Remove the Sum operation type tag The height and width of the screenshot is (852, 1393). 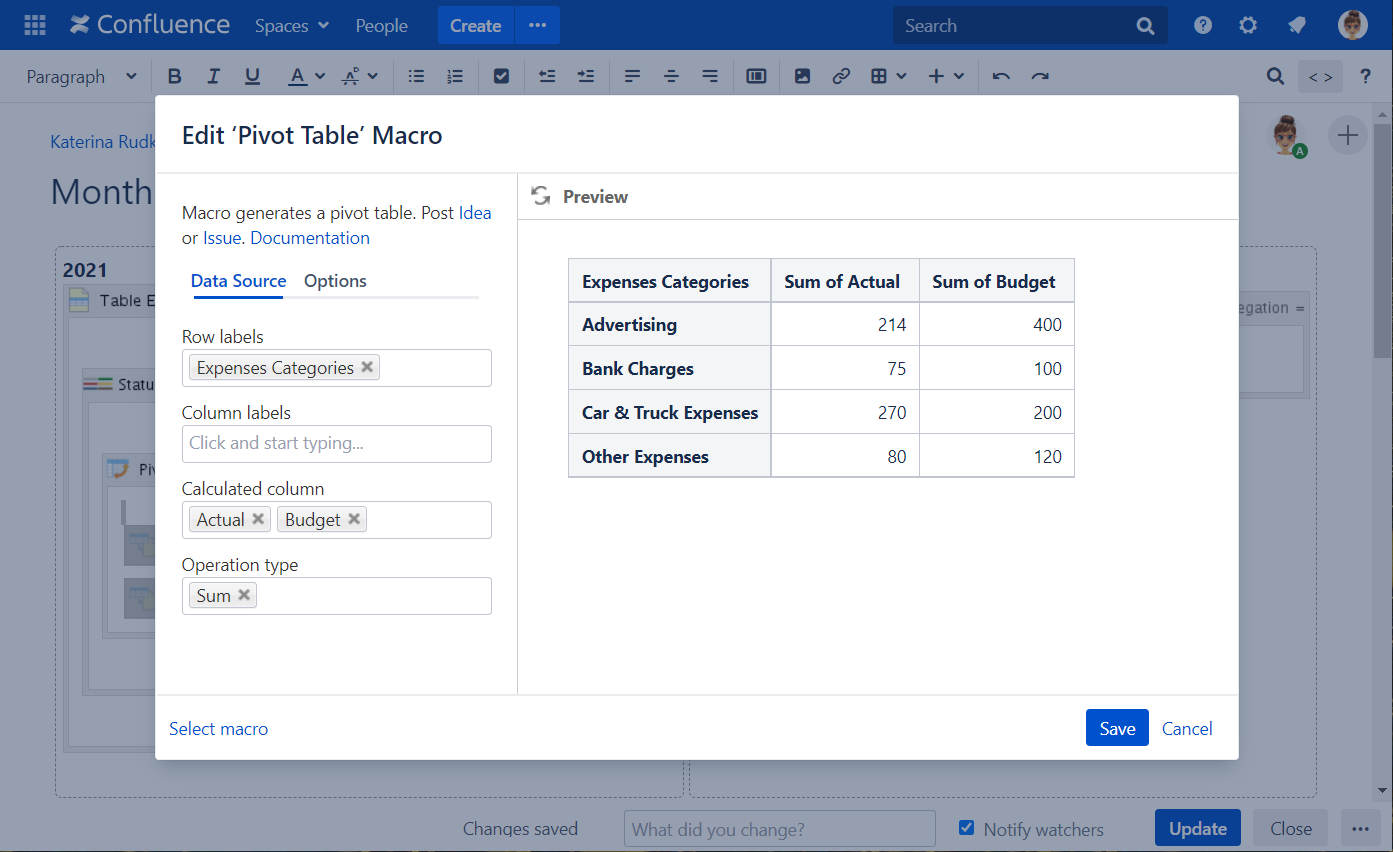[244, 595]
